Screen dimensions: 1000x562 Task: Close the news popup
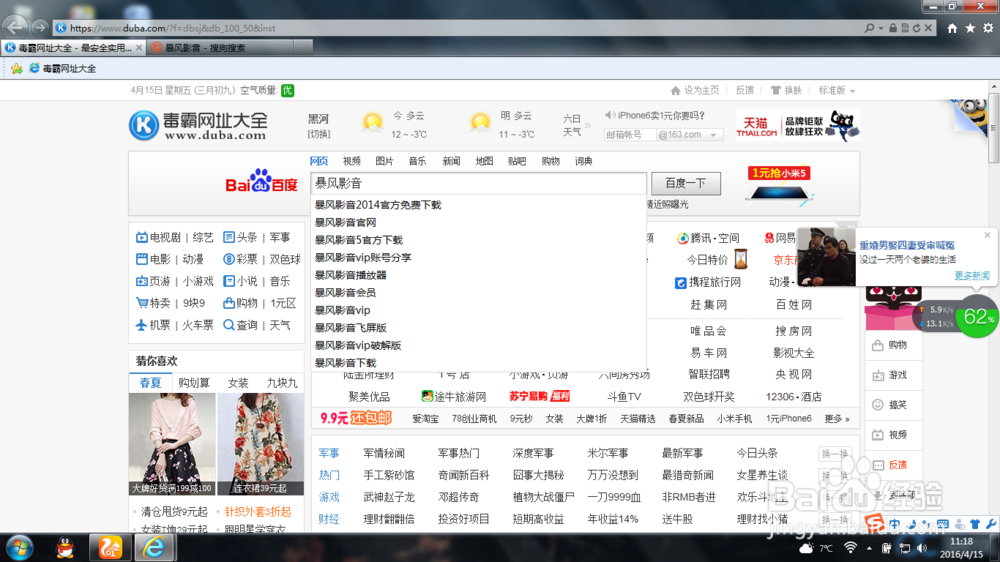(x=987, y=235)
